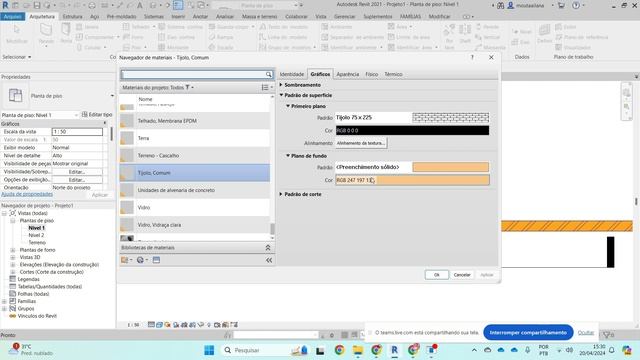Click the Ocultar link in sharing bar
The image size is (640, 360).
pyautogui.click(x=586, y=333)
